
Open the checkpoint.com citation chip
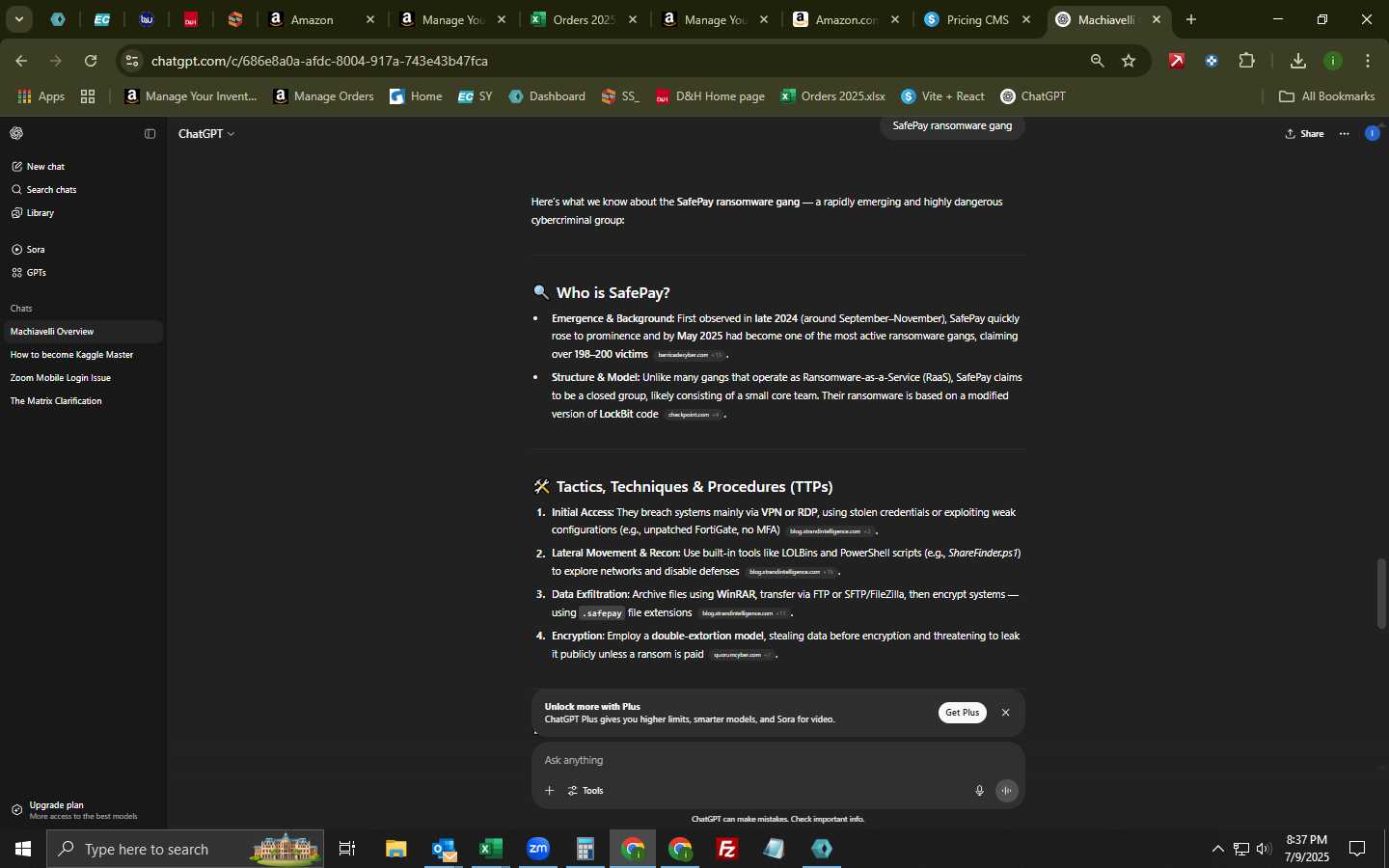click(x=694, y=415)
